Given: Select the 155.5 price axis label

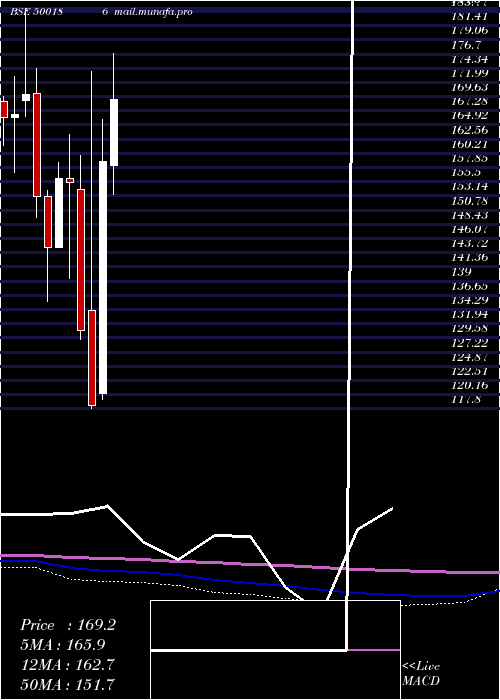Looking at the screenshot, I should click(467, 172).
